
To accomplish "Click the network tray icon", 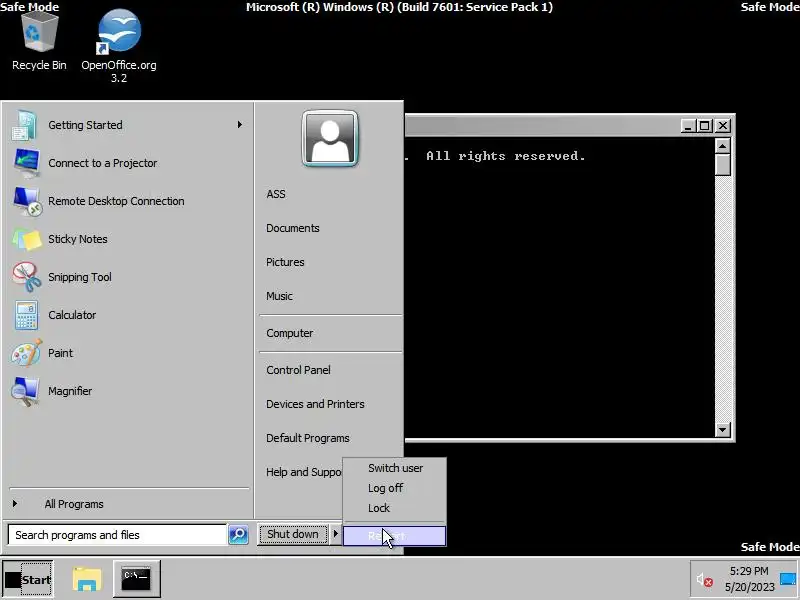I will coord(788,579).
